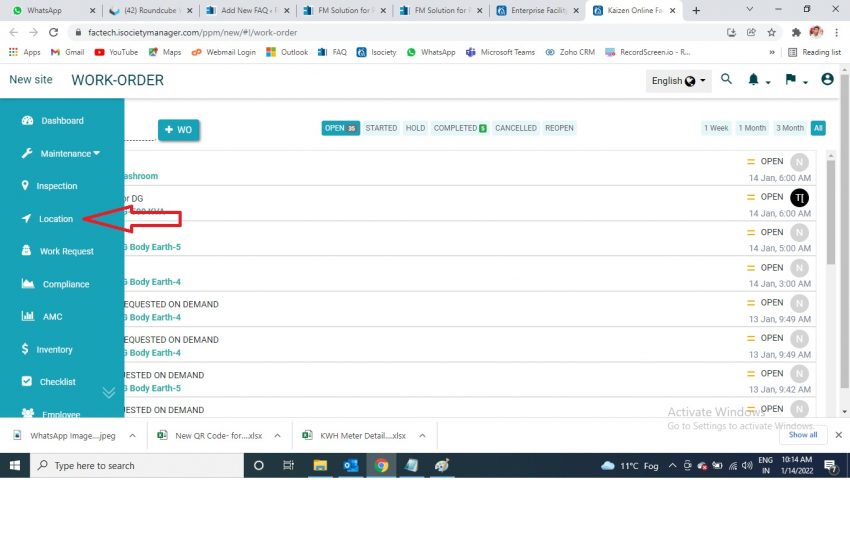Show more bookmarks chevron

click(x=772, y=52)
